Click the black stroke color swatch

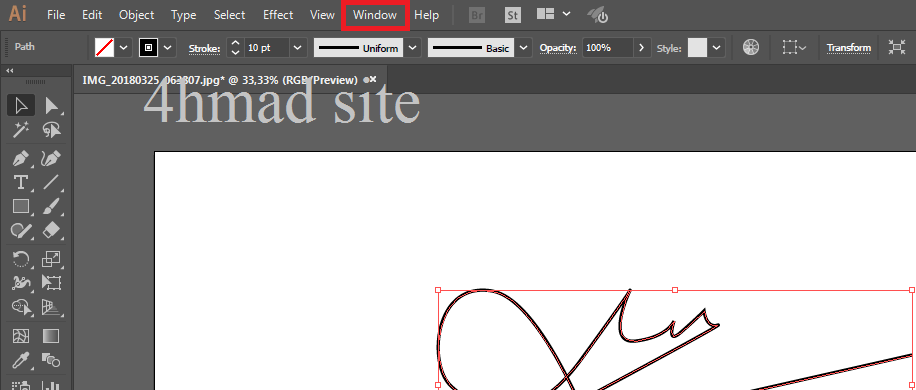148,48
